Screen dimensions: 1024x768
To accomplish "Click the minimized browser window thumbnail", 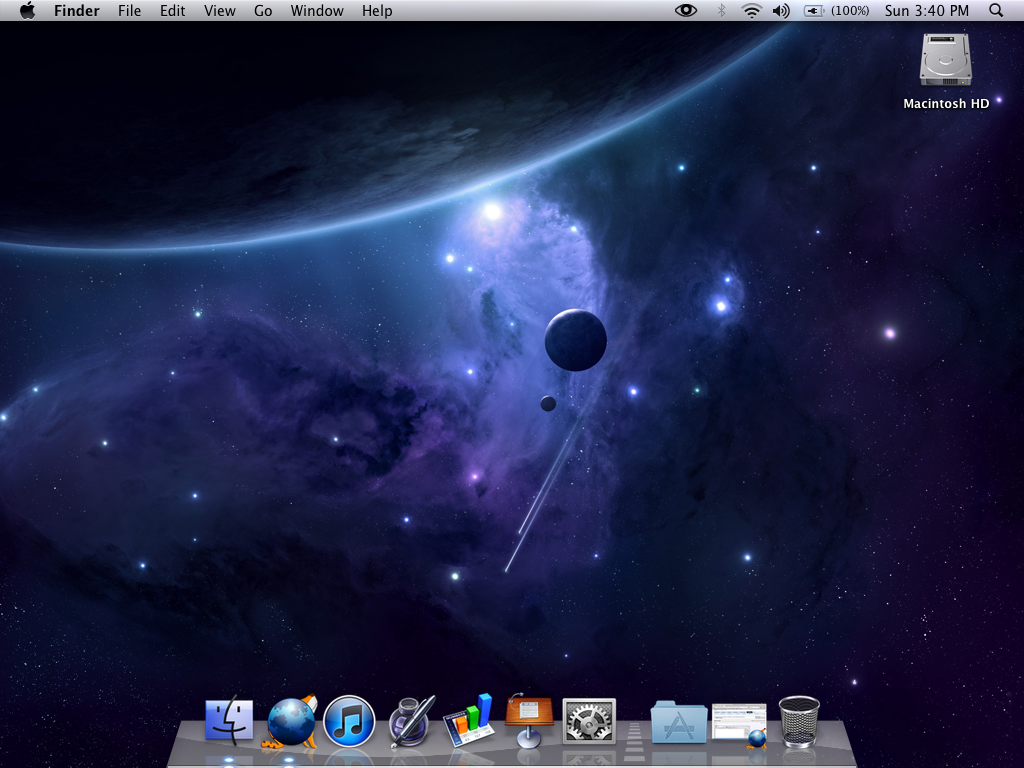I will (739, 724).
